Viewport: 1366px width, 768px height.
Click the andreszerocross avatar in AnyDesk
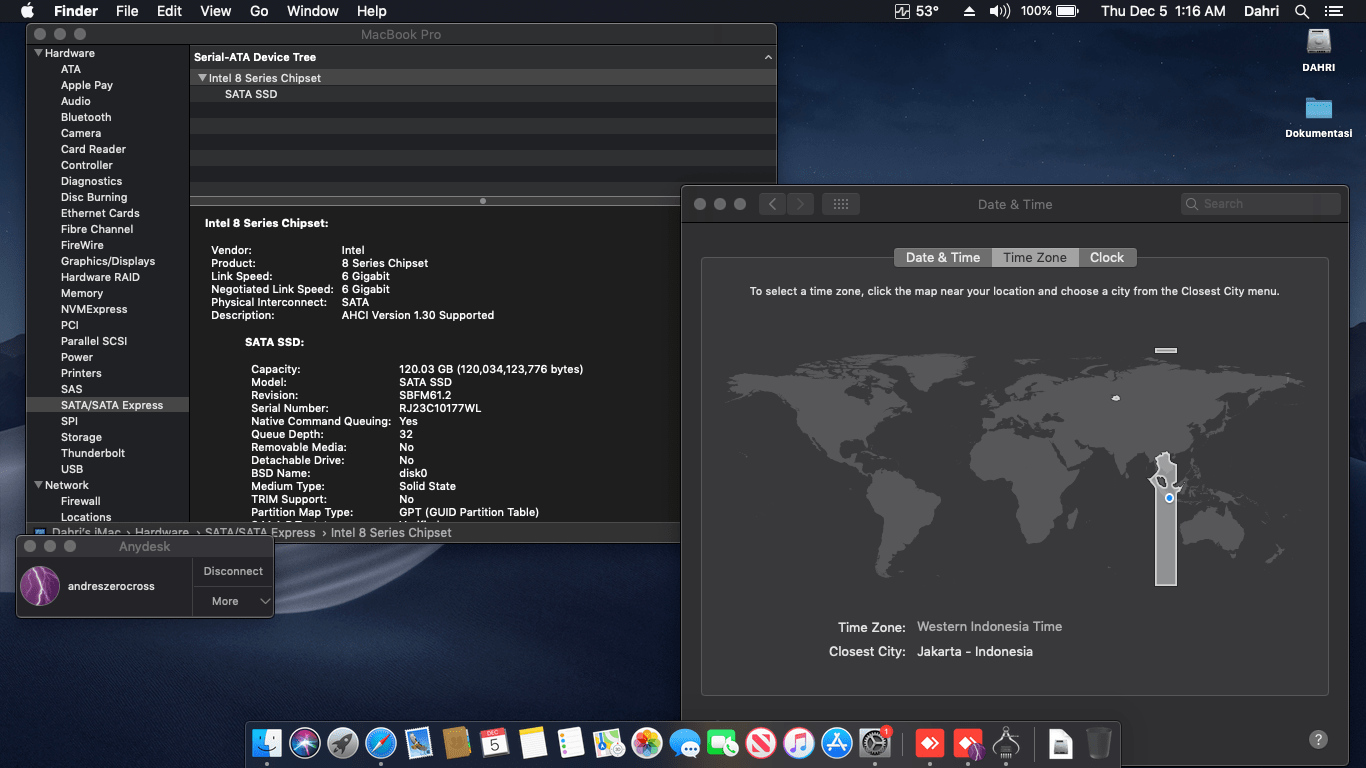pos(40,586)
